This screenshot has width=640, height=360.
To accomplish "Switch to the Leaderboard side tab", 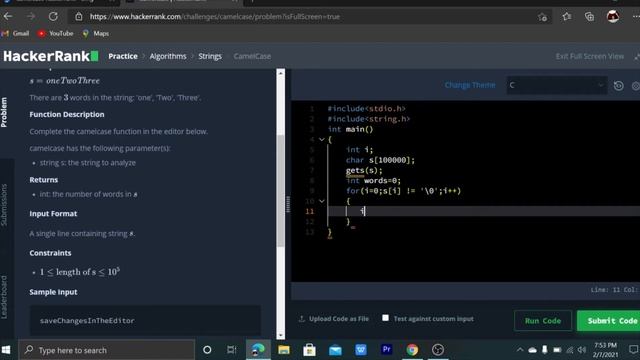I will point(4,297).
